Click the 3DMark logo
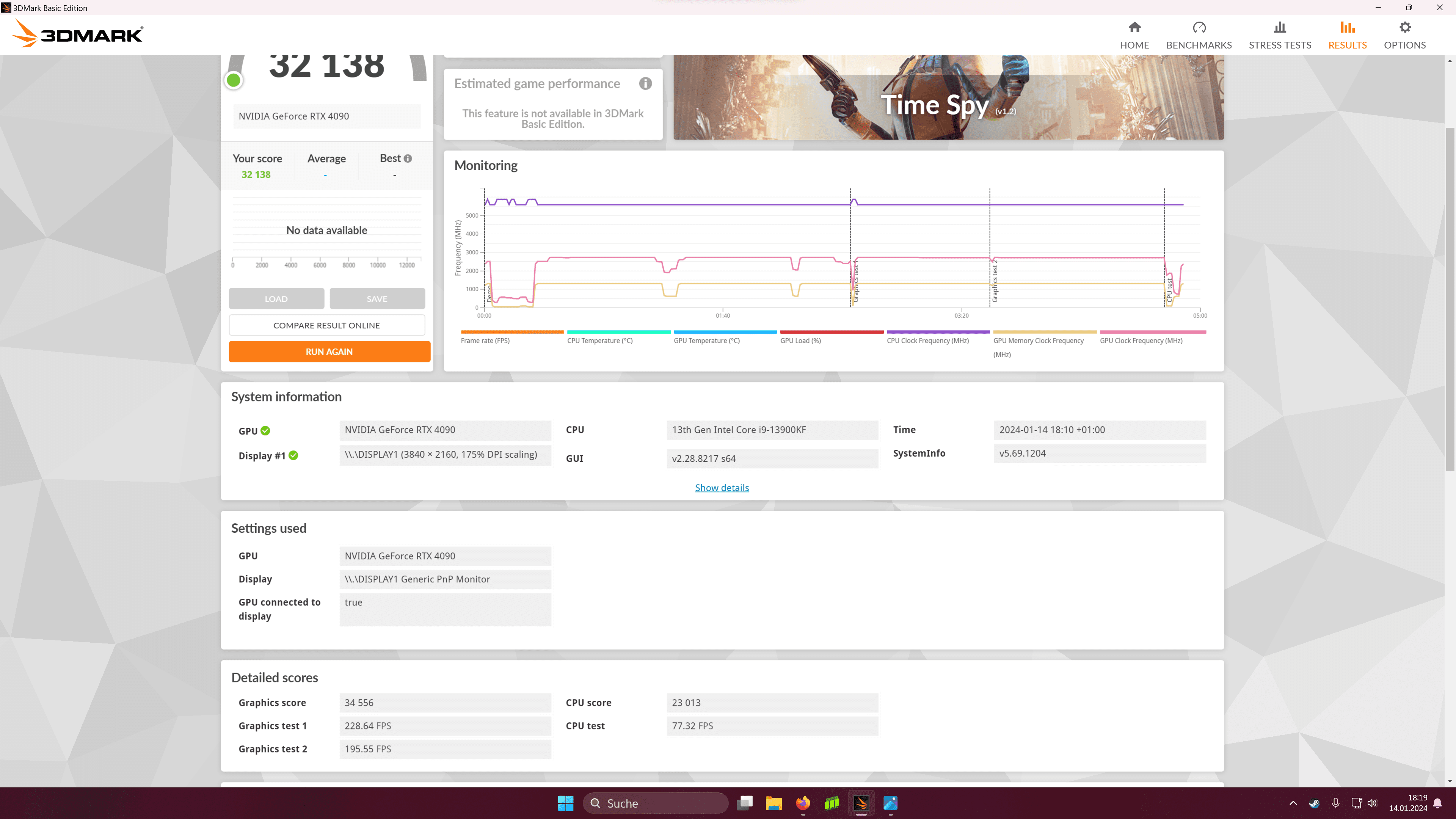Viewport: 1456px width, 819px height. [77, 33]
